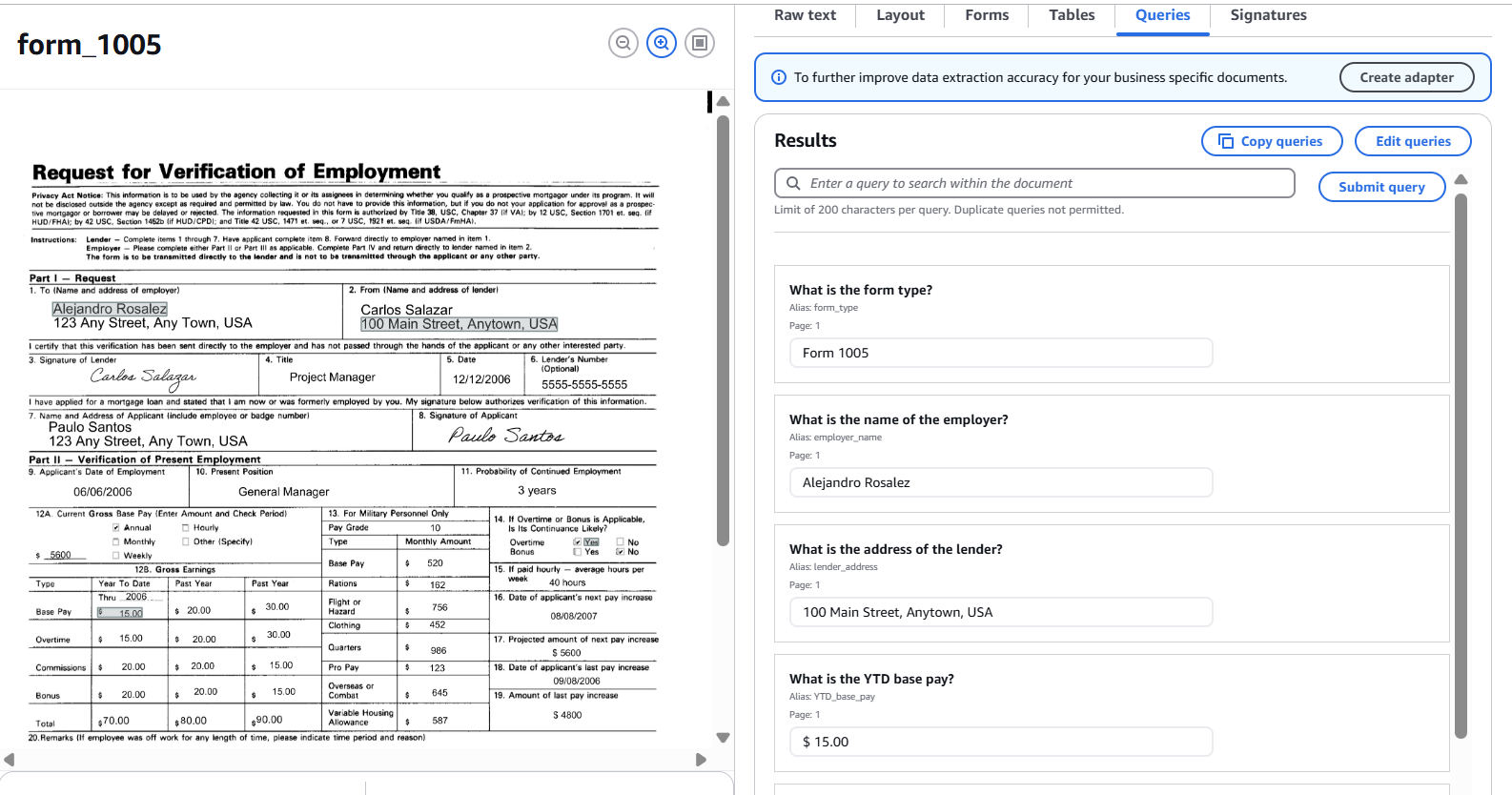Click Overtime Yes checkbox in form
Screen dimensions: 1512x795
(578, 541)
